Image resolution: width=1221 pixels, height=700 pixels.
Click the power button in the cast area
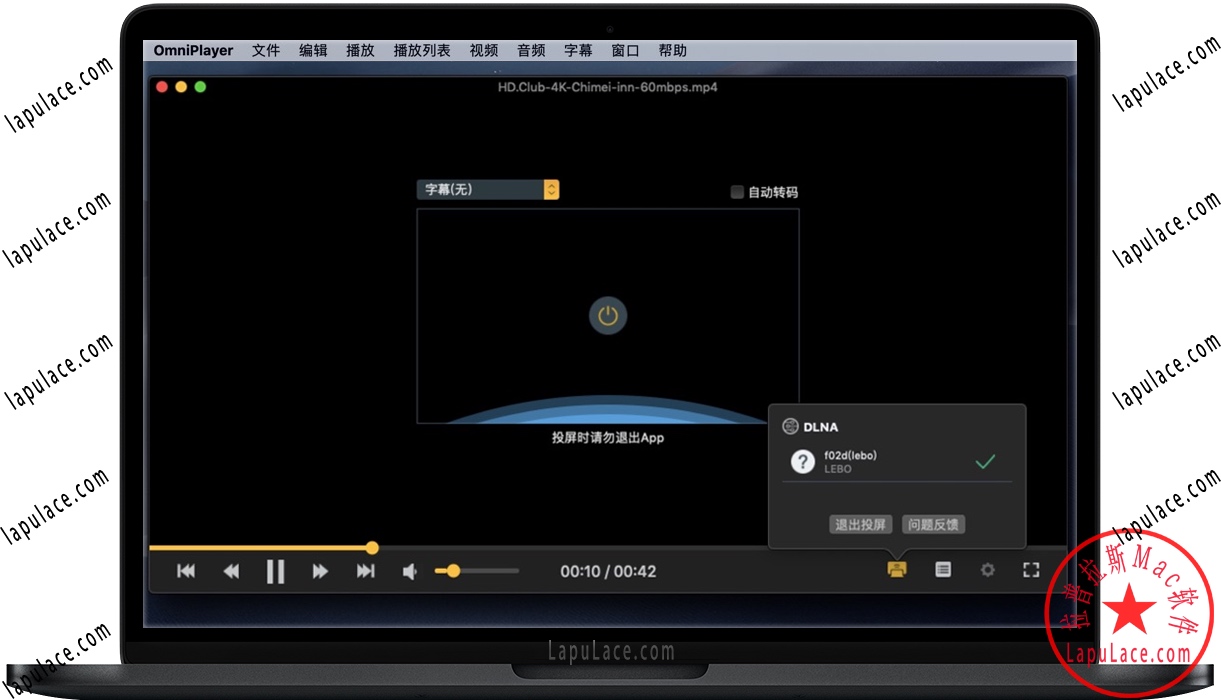[x=607, y=315]
